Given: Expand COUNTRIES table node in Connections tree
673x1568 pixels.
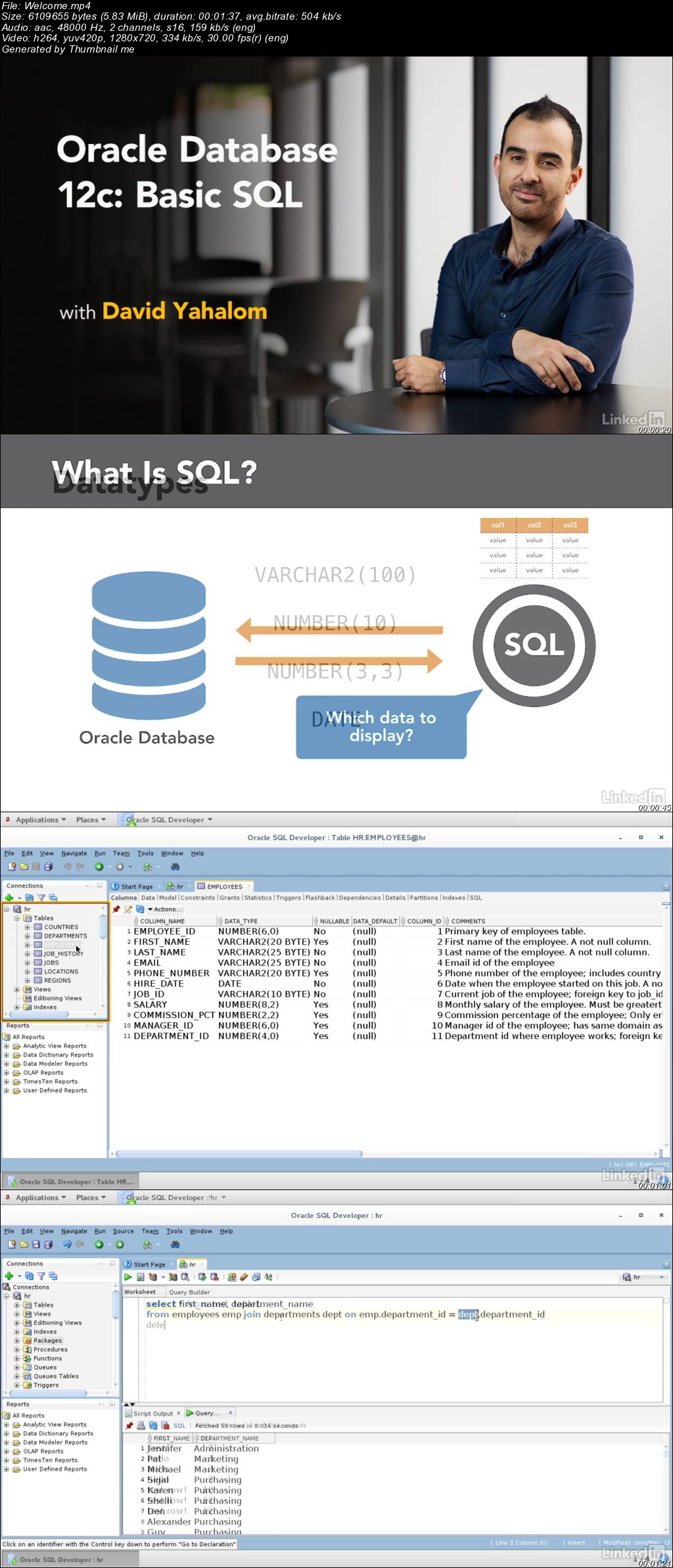Looking at the screenshot, I should coord(28,927).
